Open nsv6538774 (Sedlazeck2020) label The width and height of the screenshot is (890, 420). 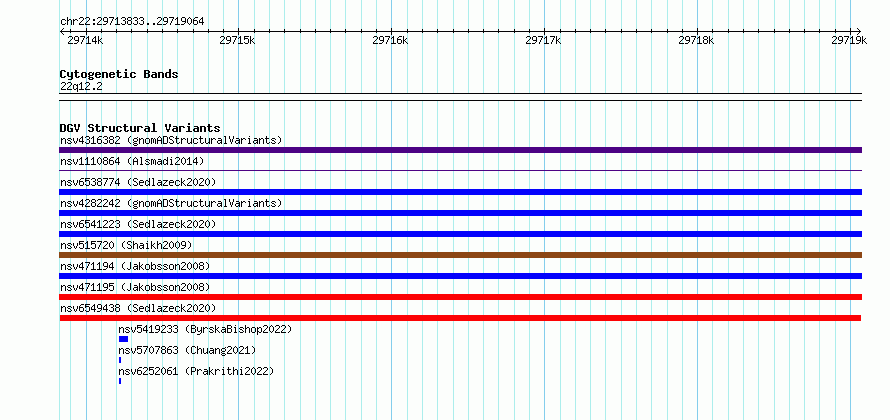138,182
